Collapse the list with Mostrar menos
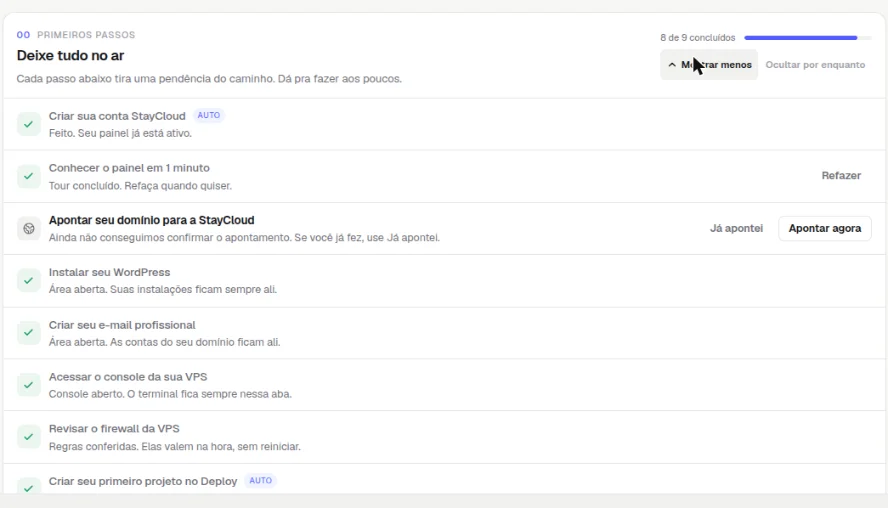The height and width of the screenshot is (508, 888). click(709, 65)
